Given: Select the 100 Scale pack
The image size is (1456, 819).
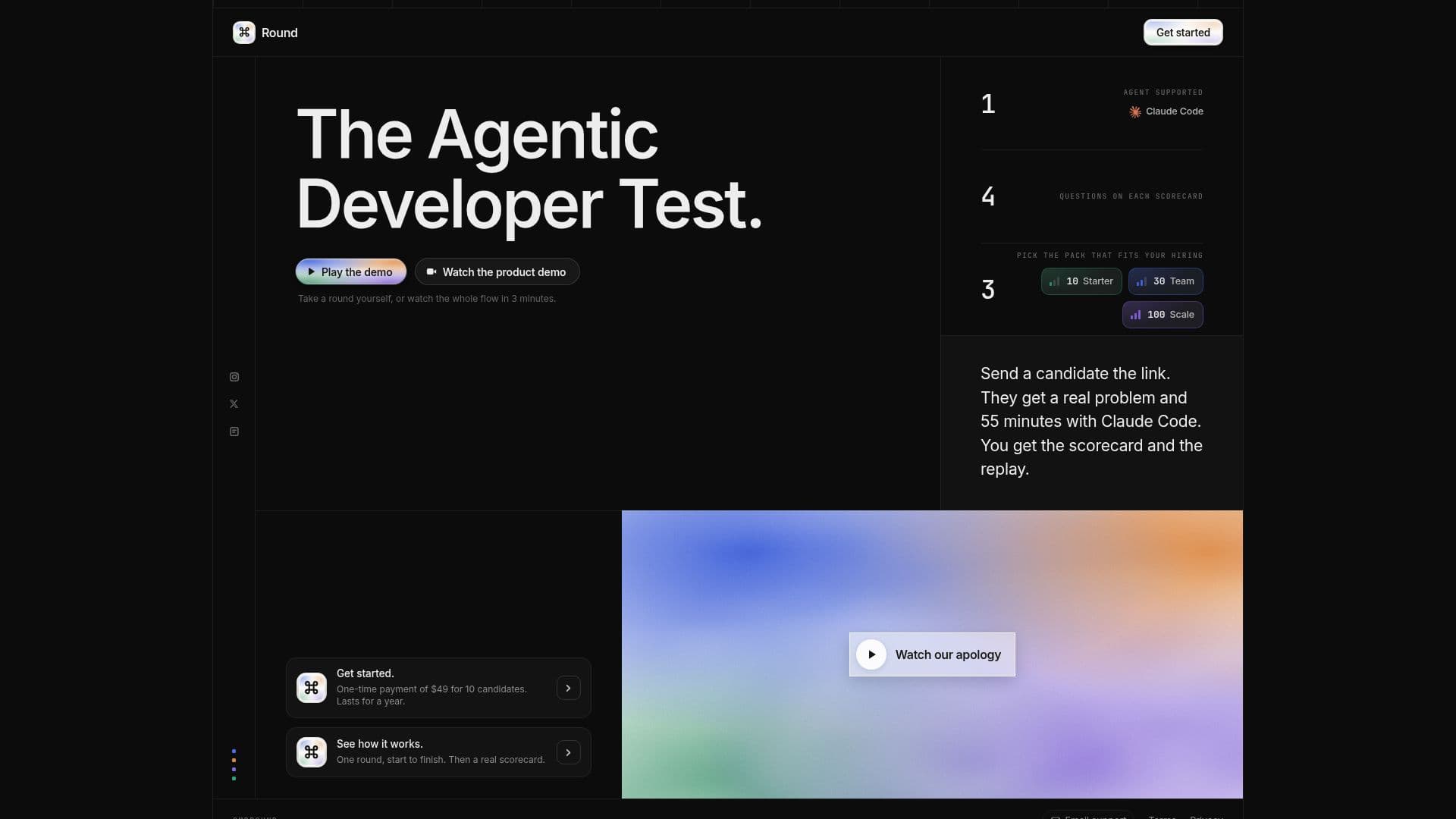Looking at the screenshot, I should [1163, 315].
